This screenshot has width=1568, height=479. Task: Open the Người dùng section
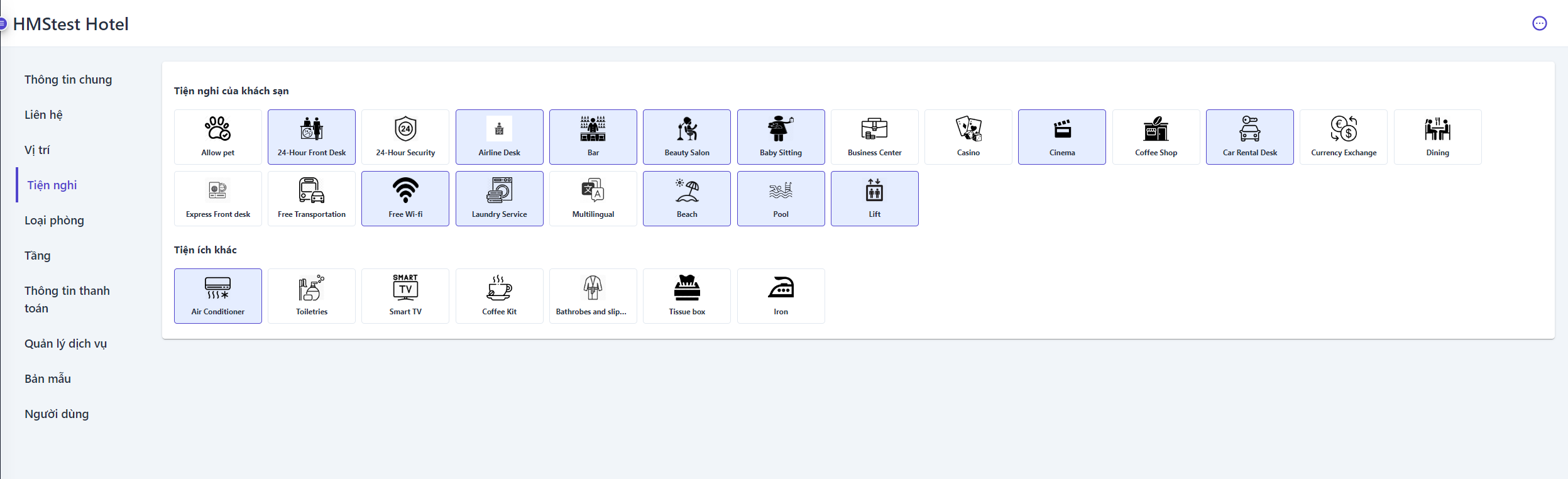(57, 414)
